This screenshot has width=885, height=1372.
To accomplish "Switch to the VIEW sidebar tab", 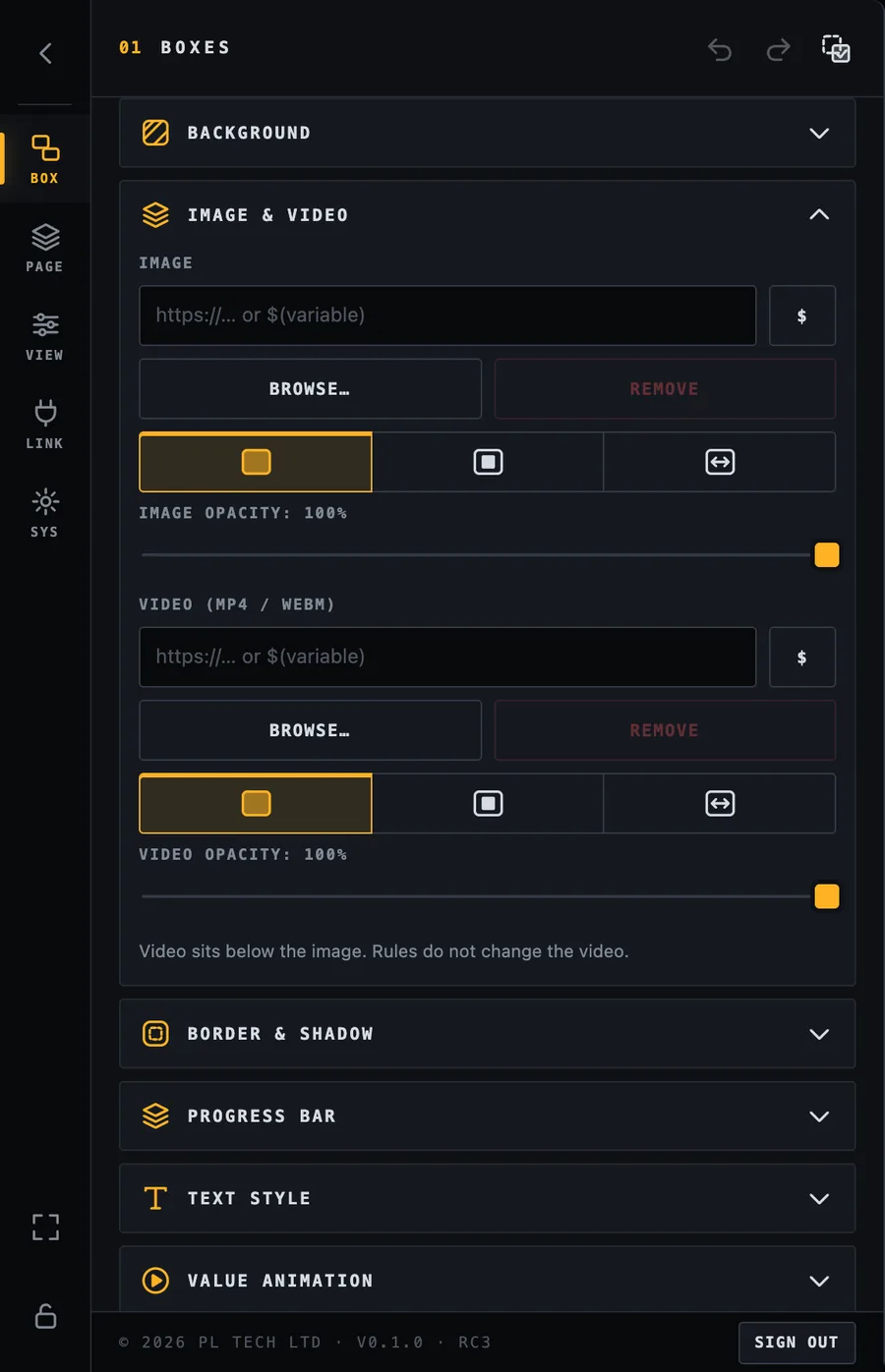I will pos(44,336).
